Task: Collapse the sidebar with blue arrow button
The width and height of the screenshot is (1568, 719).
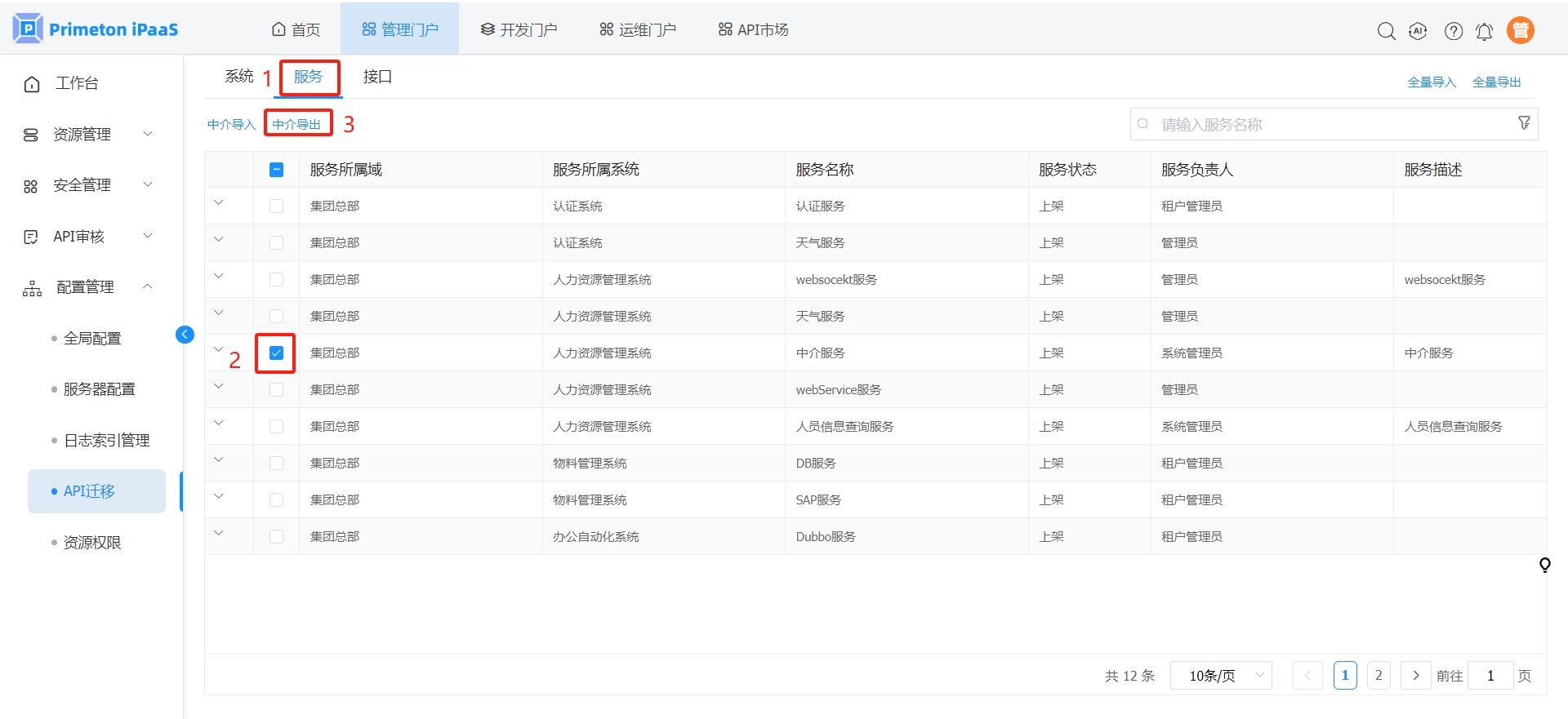Action: (185, 335)
